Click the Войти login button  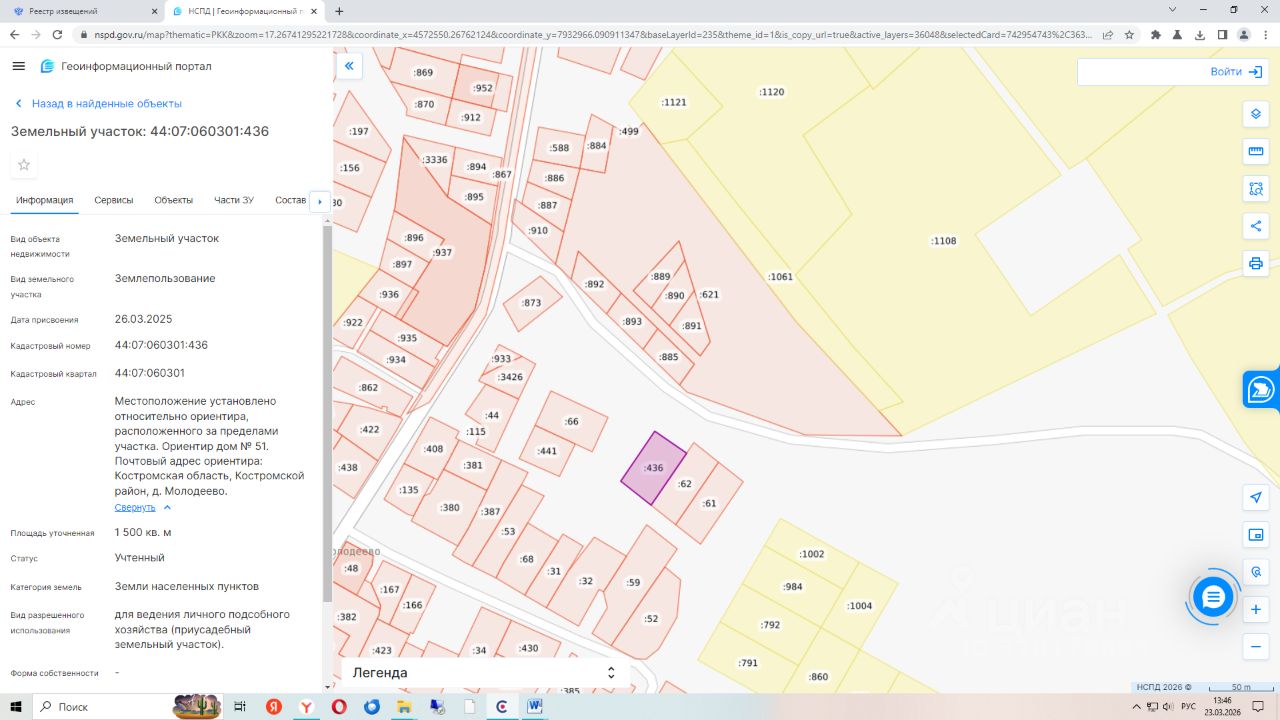1238,72
